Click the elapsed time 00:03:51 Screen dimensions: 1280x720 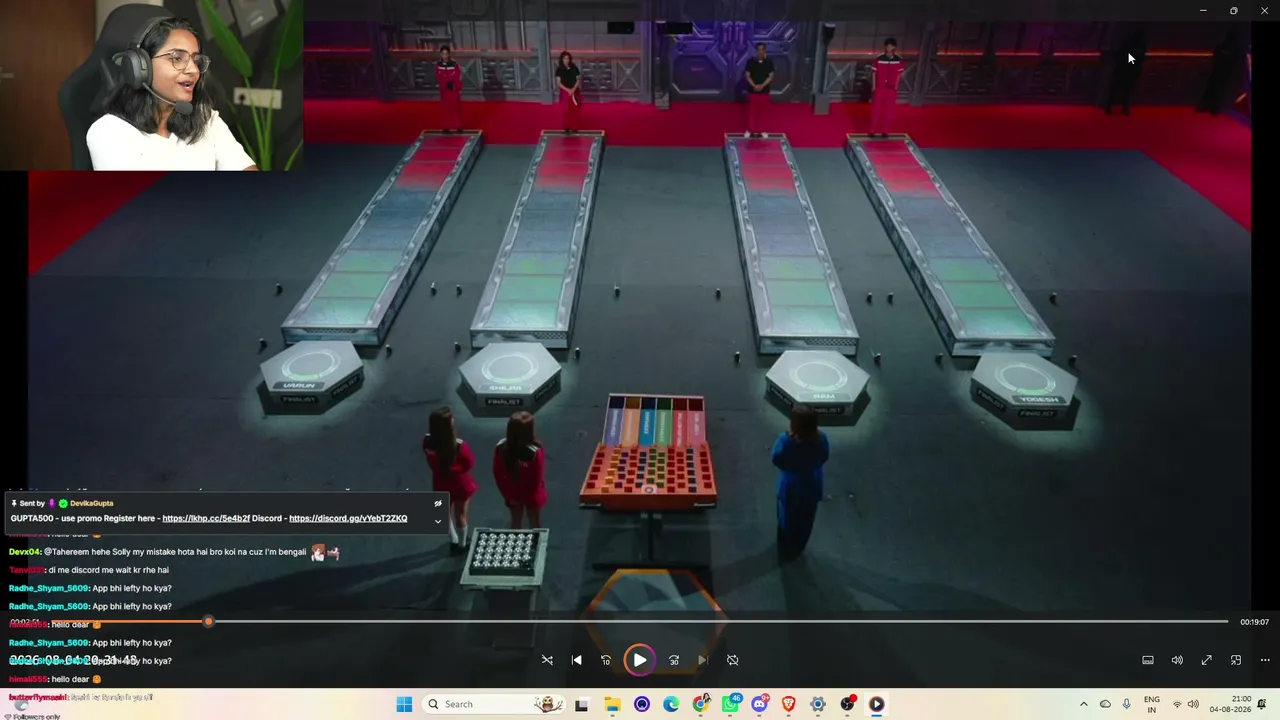25,622
